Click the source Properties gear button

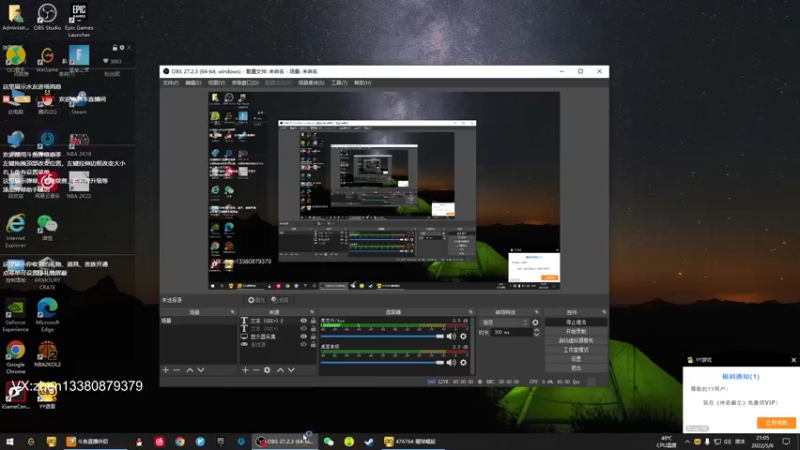(257, 300)
